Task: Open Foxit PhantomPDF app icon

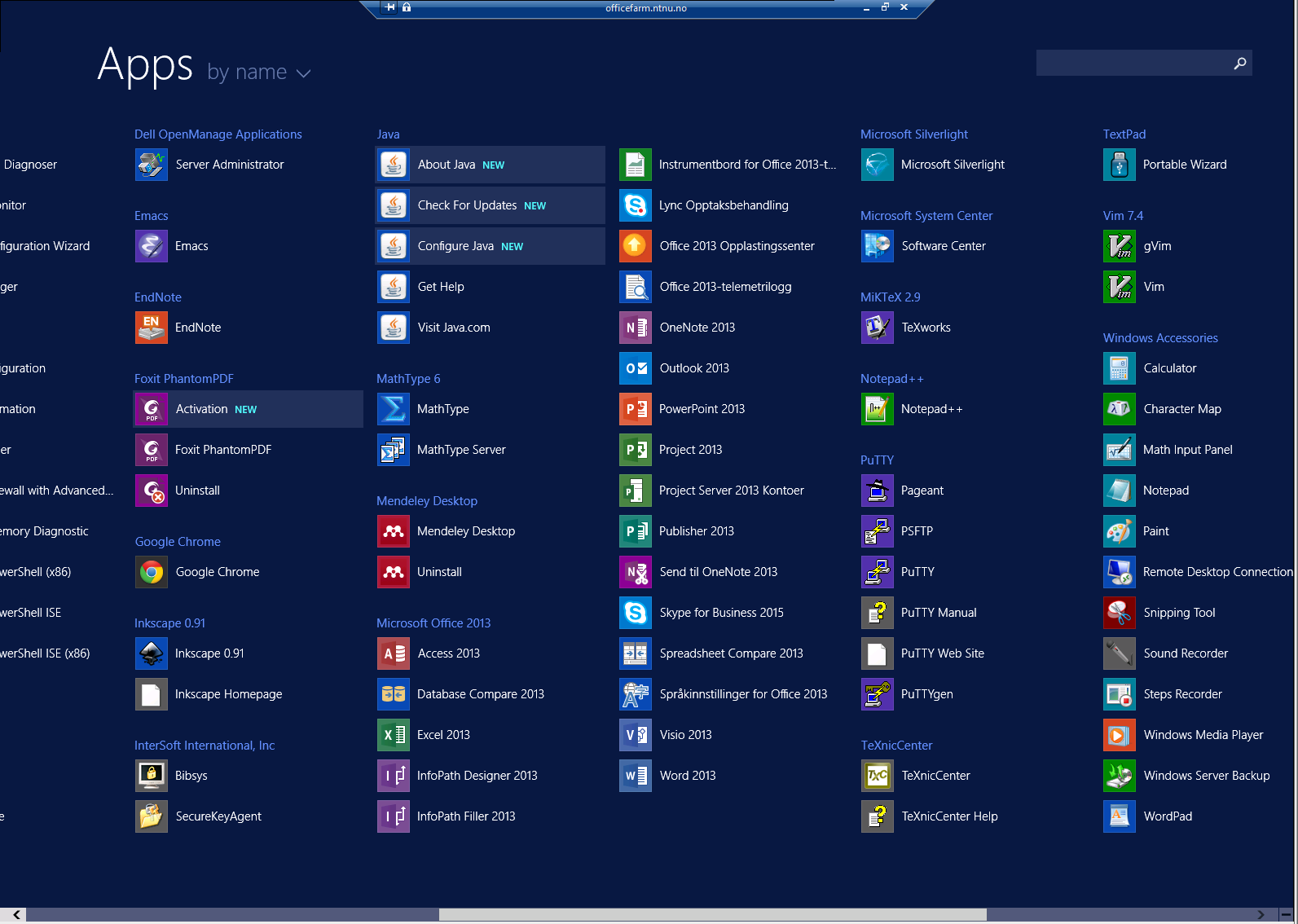Action: tap(152, 450)
